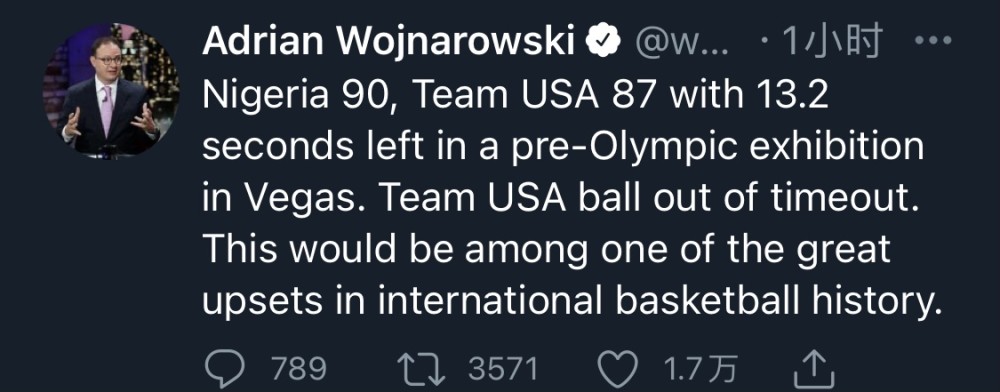This screenshot has height=392, width=1000.
Task: Open Adrian Wojnarowski's profile picture
Action: [111, 91]
